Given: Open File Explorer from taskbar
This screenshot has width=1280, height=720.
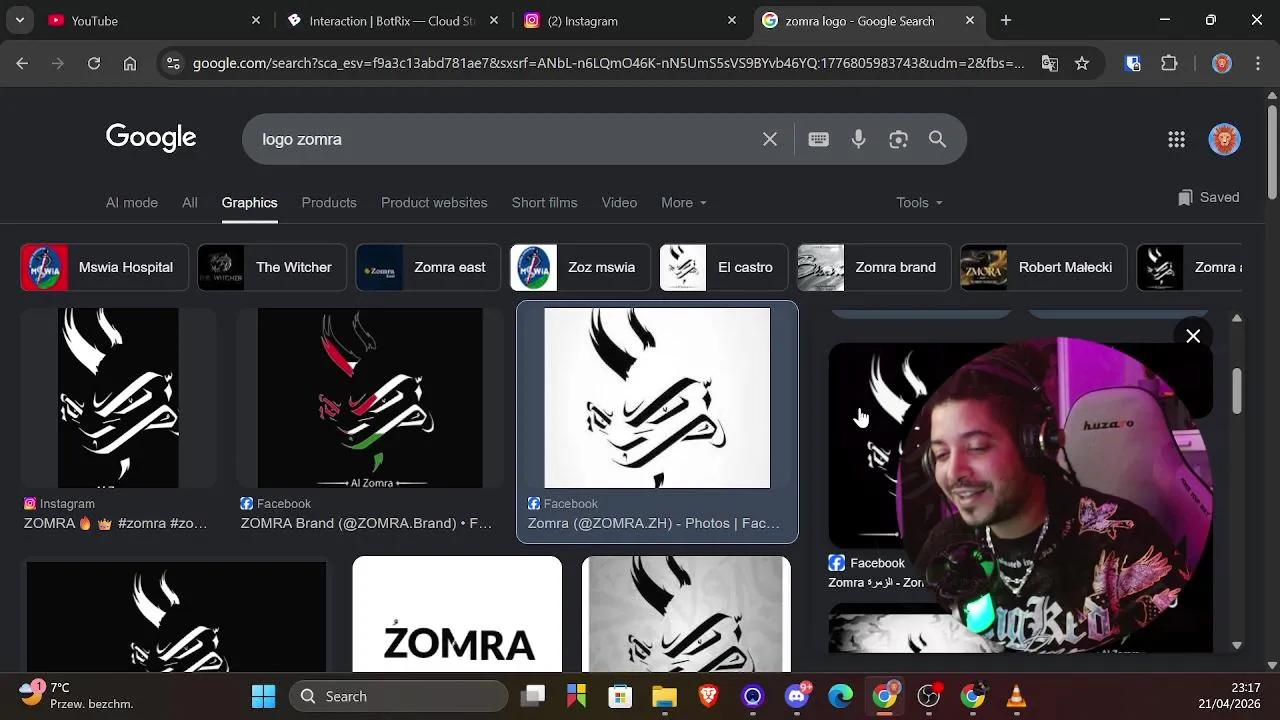Looking at the screenshot, I should [664, 696].
